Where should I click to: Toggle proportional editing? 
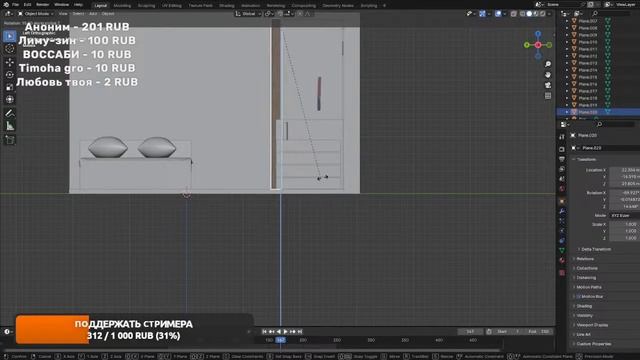point(300,14)
